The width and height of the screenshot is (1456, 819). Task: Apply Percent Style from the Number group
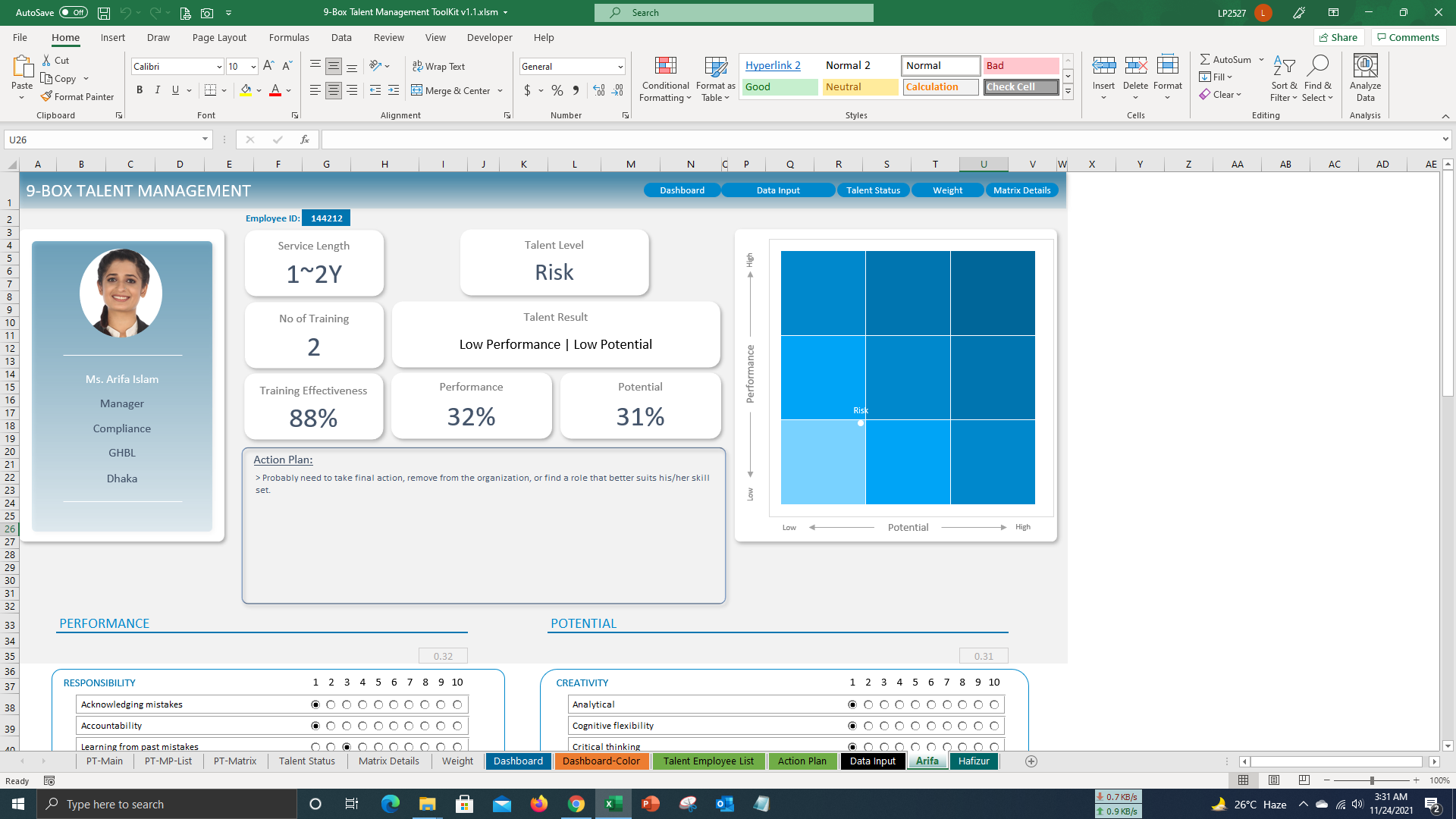coord(557,90)
